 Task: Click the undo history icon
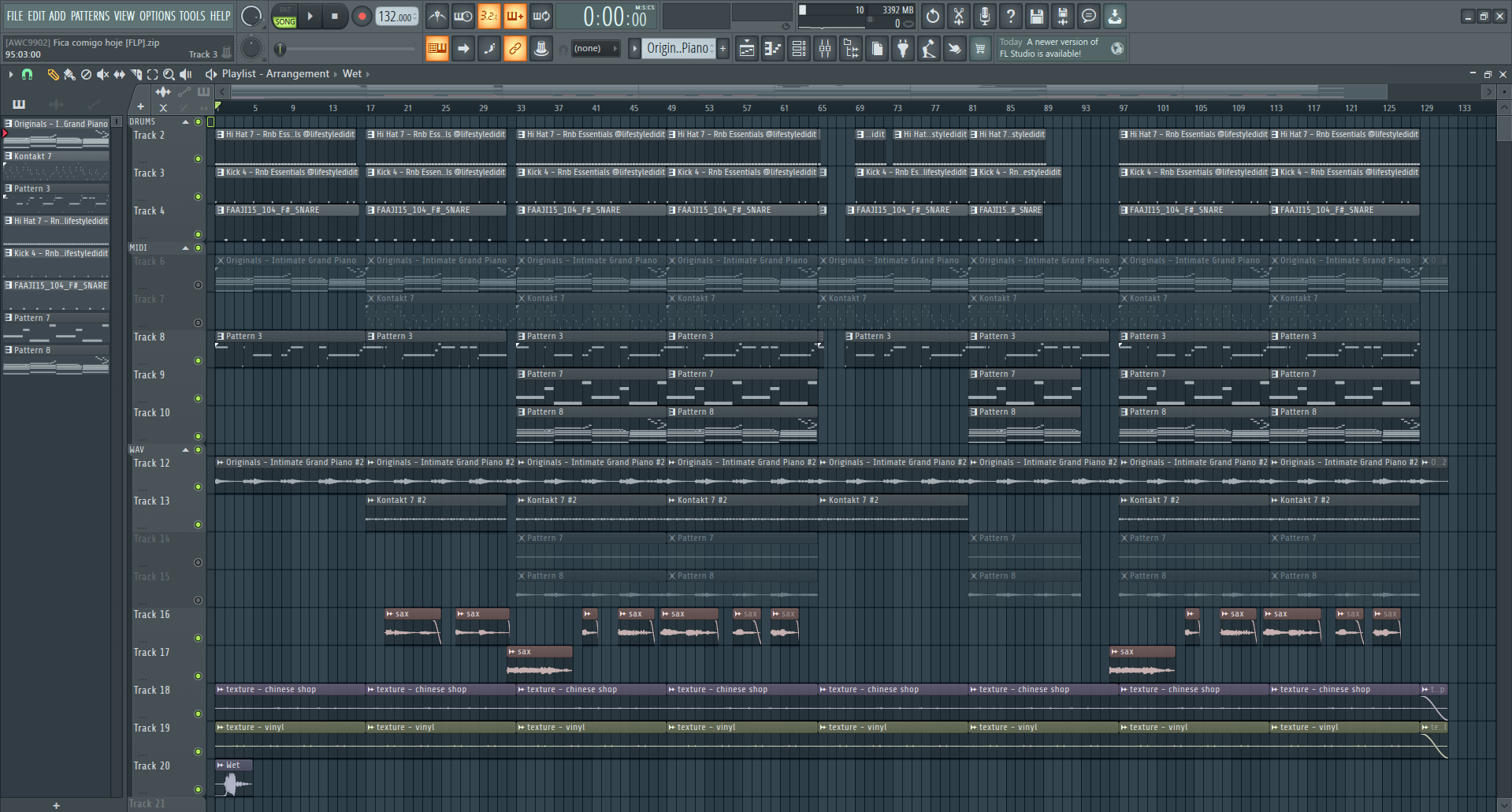pos(933,16)
